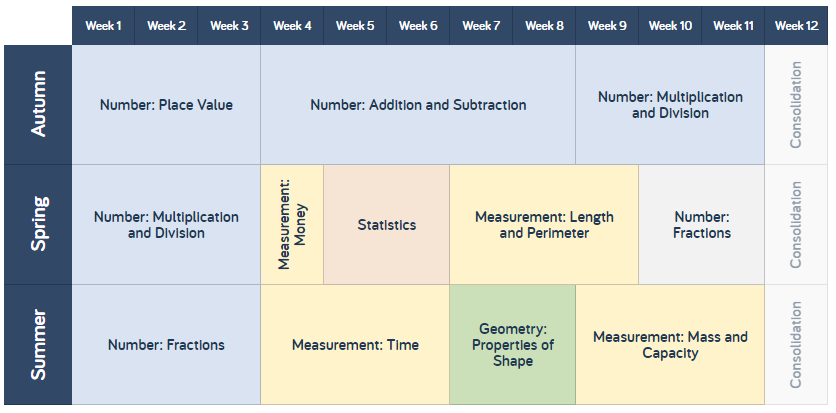This screenshot has width=836, height=413.
Task: Select the Week 6 header cell
Action: click(x=418, y=26)
